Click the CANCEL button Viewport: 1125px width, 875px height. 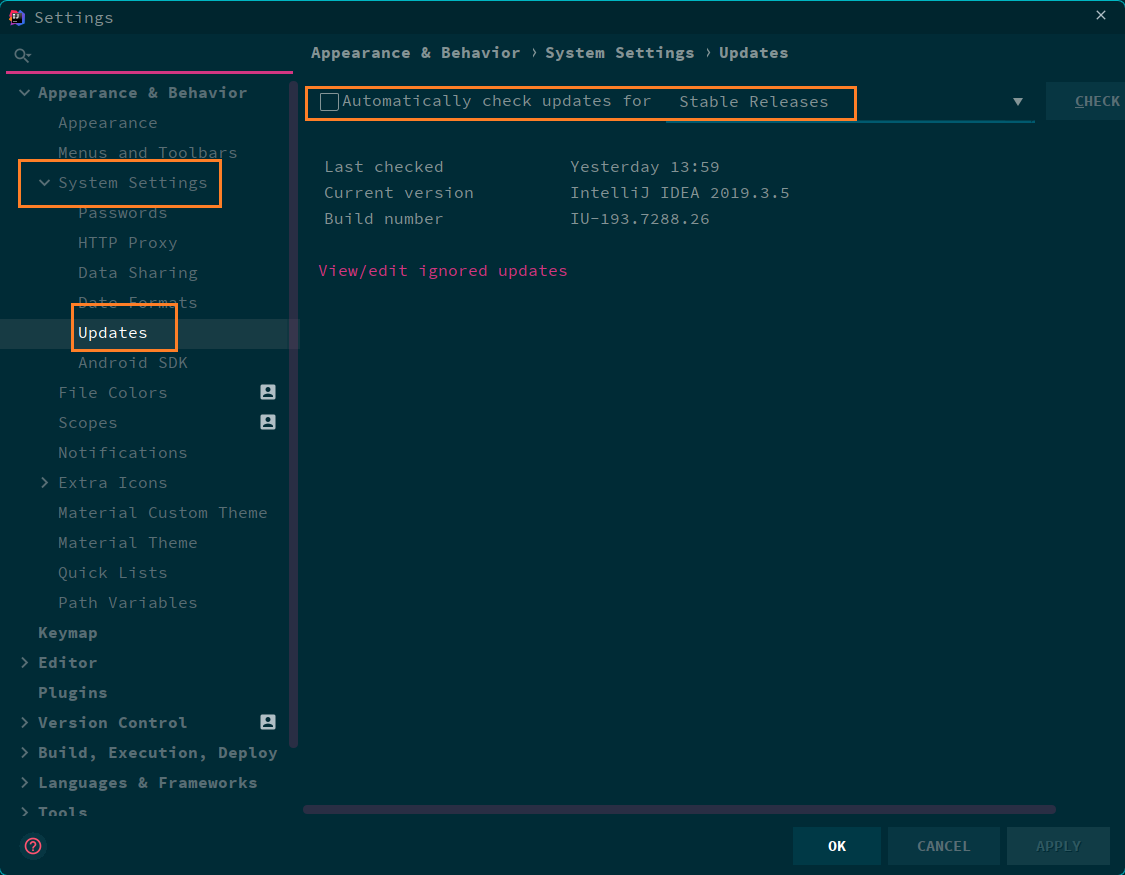point(943,846)
